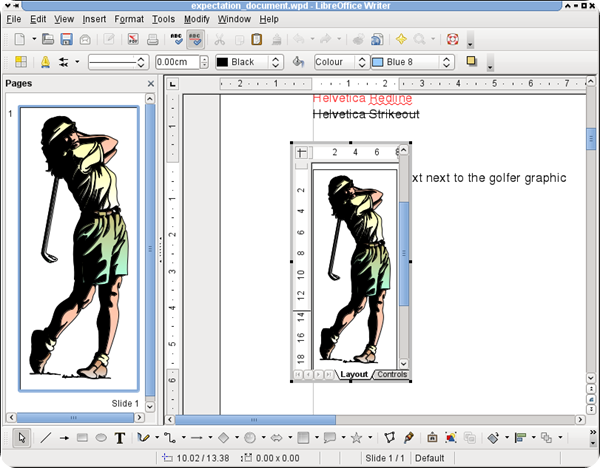Open the Colour fill type dropdown

tap(341, 62)
